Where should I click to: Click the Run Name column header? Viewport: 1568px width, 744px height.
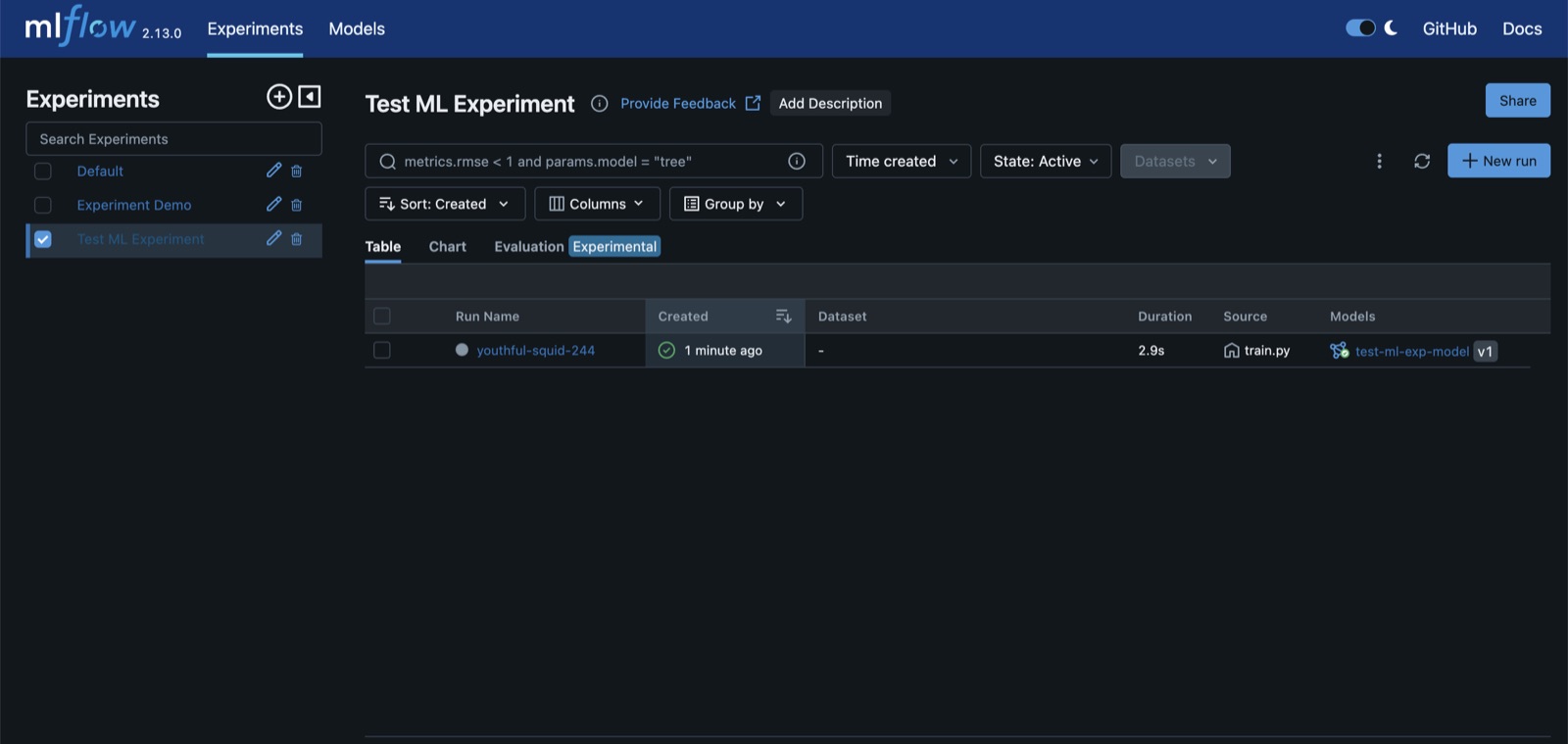487,316
